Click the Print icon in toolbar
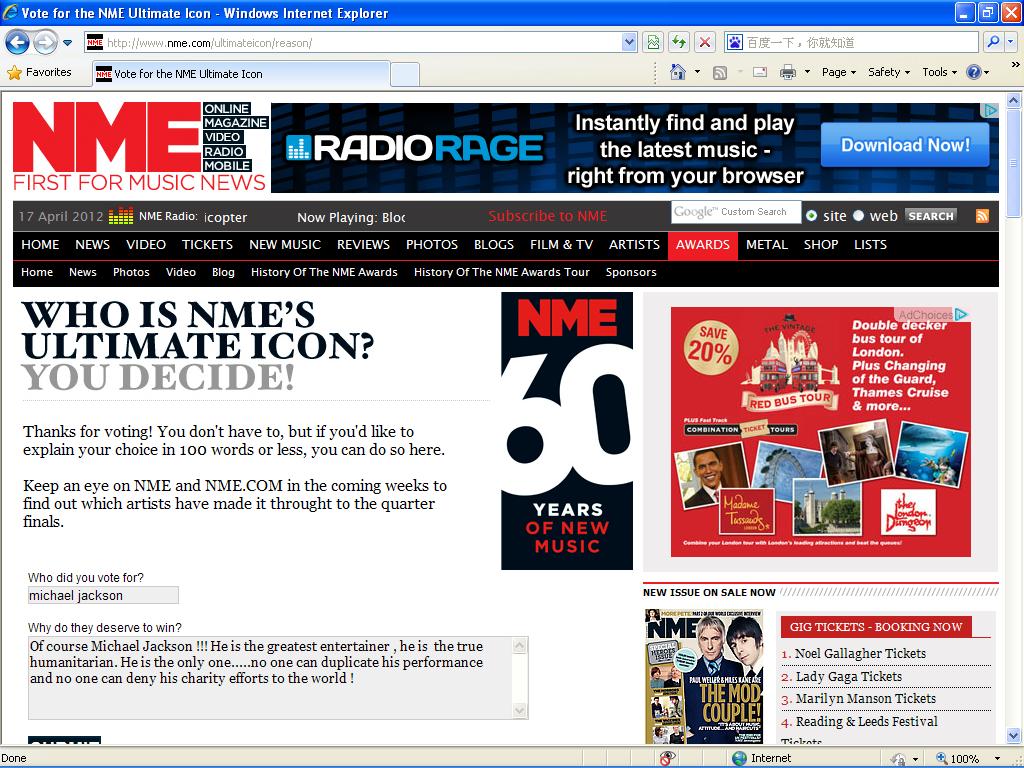 coord(787,72)
